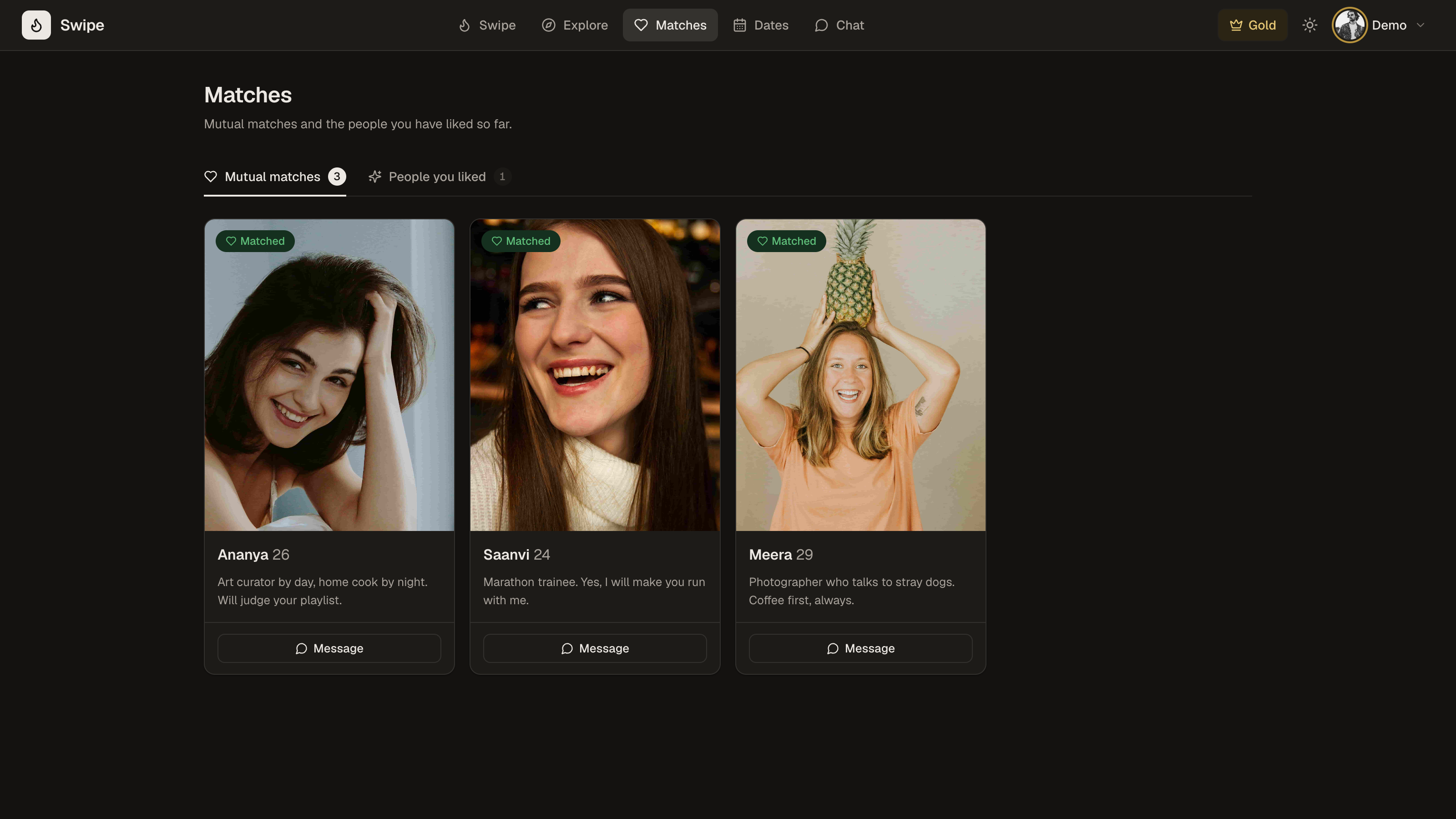Message Meera
Viewport: 1456px width, 819px height.
(x=861, y=648)
